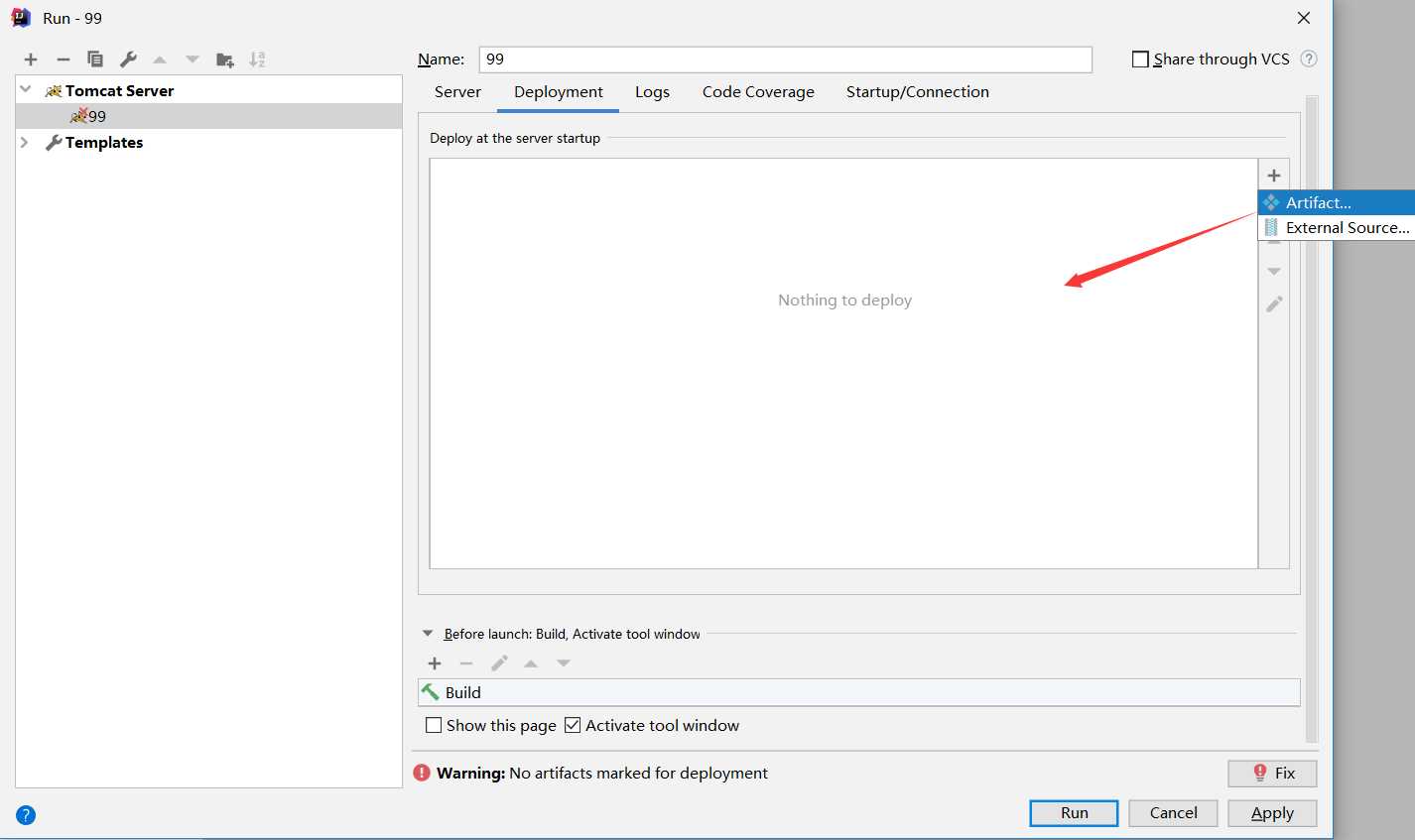1415x840 pixels.
Task: Disable Activate tool window checkbox
Action: point(573,725)
